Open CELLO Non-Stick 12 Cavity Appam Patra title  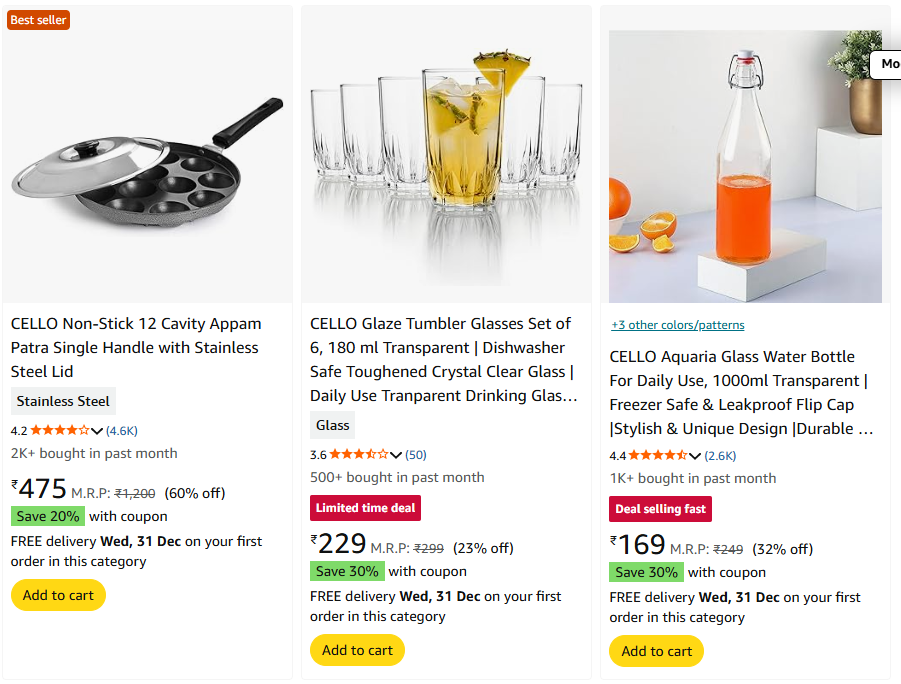point(136,347)
